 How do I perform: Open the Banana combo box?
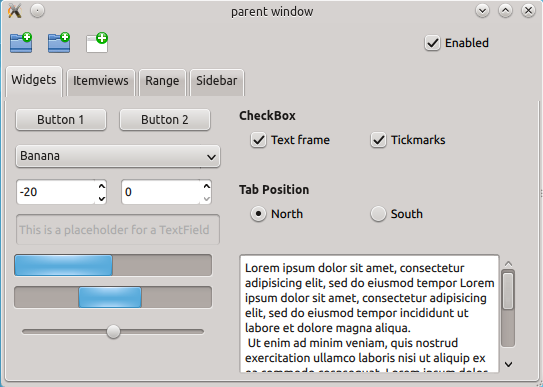point(118,156)
